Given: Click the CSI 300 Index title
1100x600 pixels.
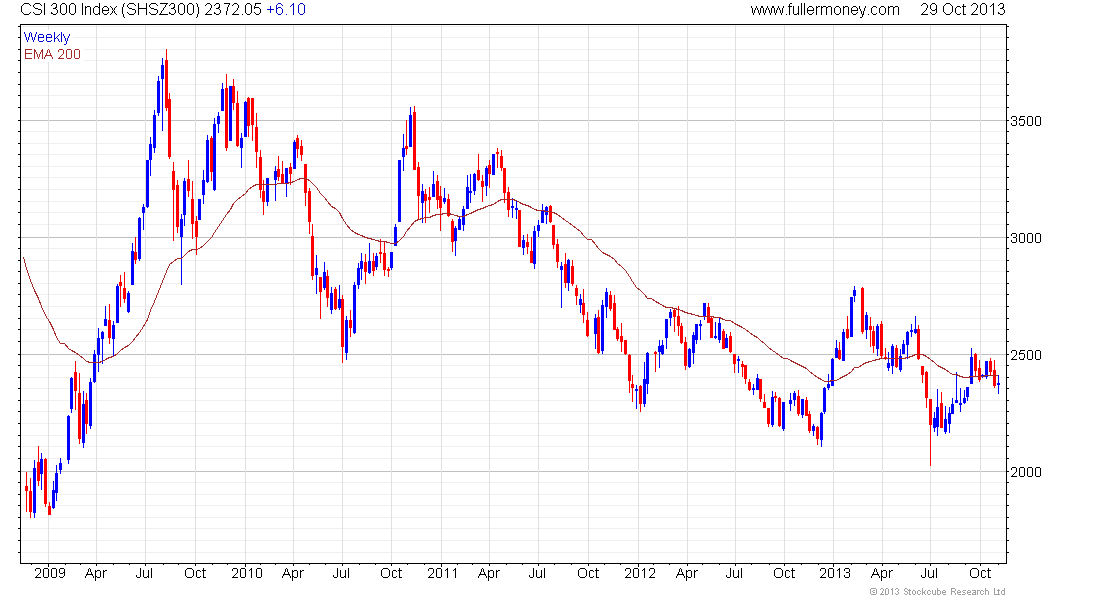Looking at the screenshot, I should point(122,10).
